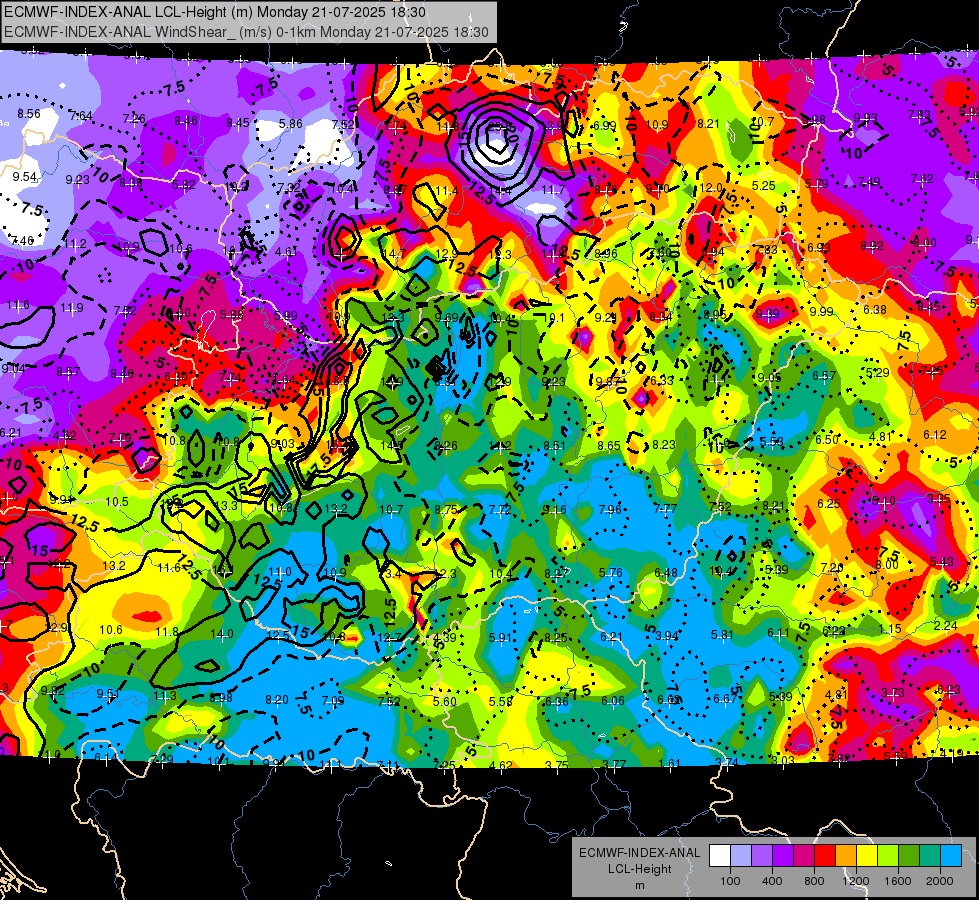979x900 pixels.
Task: Click the grid value 1.61
Action: point(670,763)
